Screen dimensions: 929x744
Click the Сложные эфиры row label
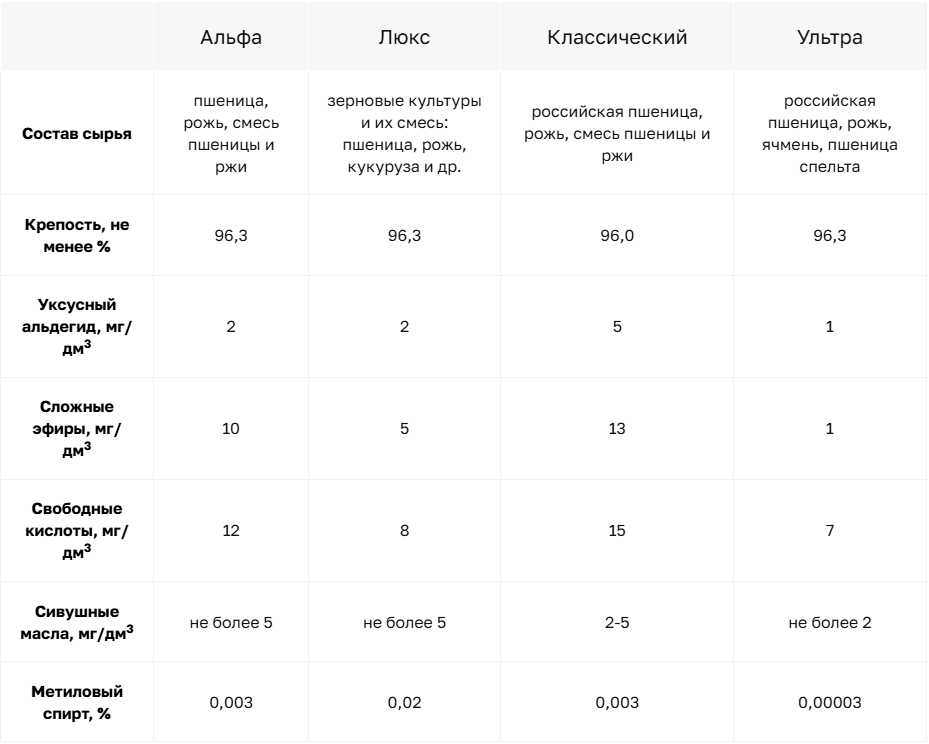(x=77, y=429)
